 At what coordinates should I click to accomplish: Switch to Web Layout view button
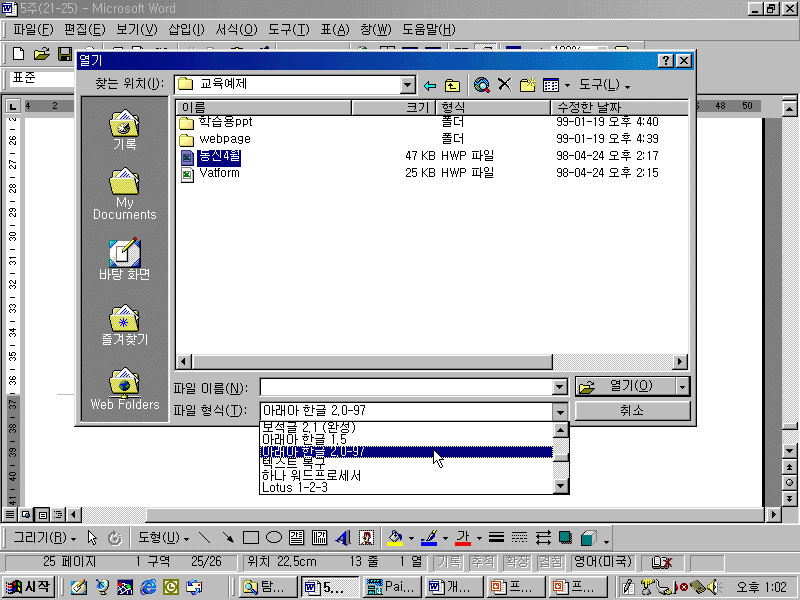click(x=26, y=514)
